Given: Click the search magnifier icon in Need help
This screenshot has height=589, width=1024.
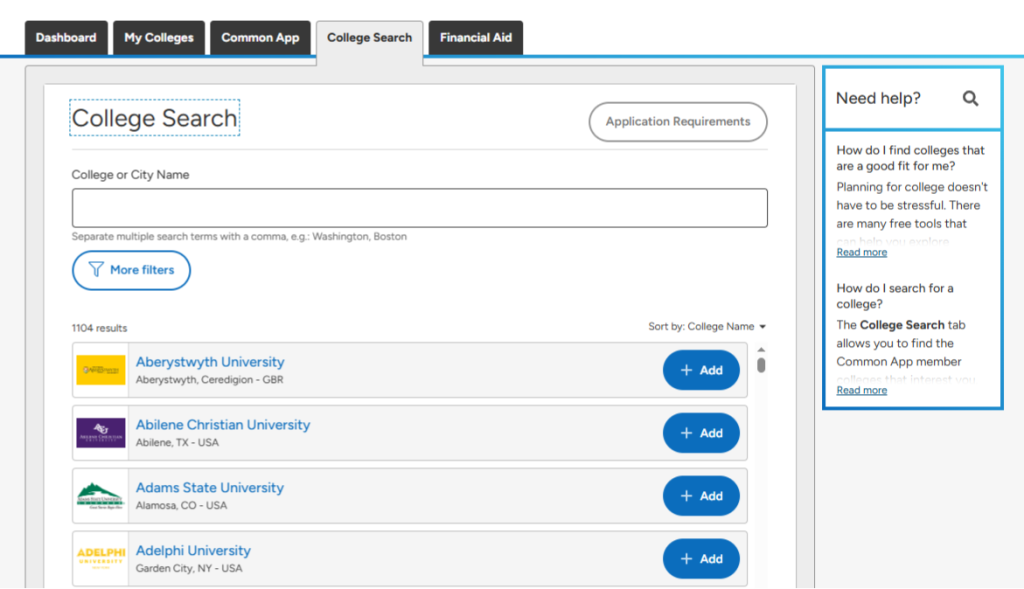Looking at the screenshot, I should 970,98.
